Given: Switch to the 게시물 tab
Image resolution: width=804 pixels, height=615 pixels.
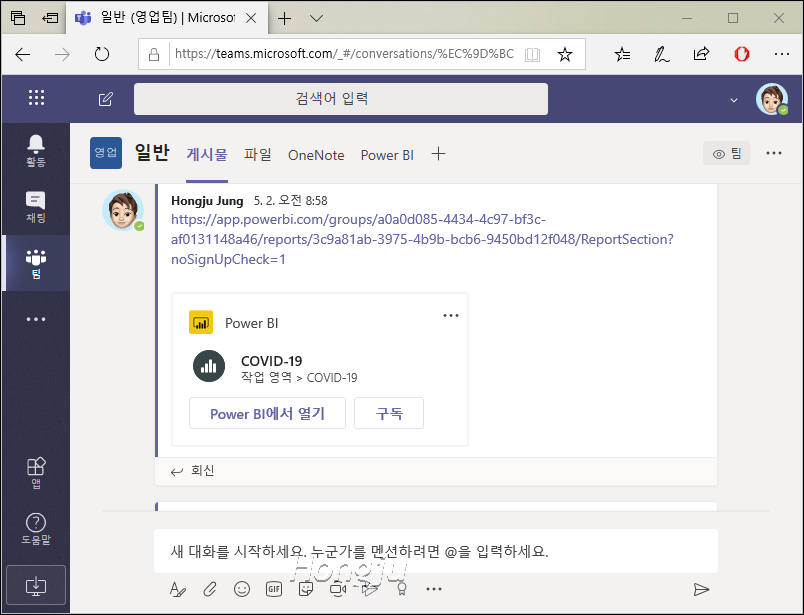Looking at the screenshot, I should (x=207, y=154).
